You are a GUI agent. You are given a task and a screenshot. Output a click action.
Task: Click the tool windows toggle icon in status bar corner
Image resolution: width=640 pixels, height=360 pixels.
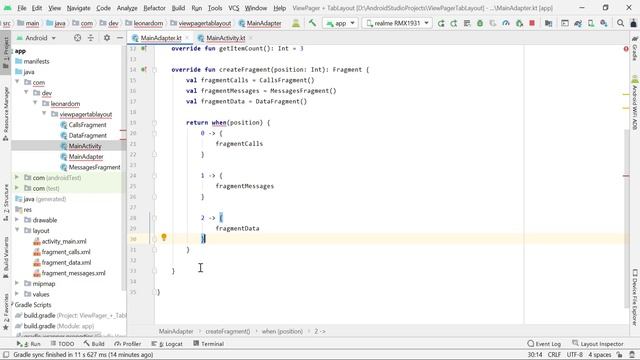(x=6, y=355)
